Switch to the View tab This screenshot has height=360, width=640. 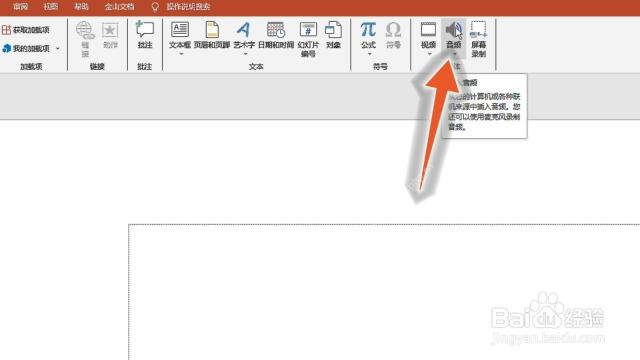coord(51,7)
